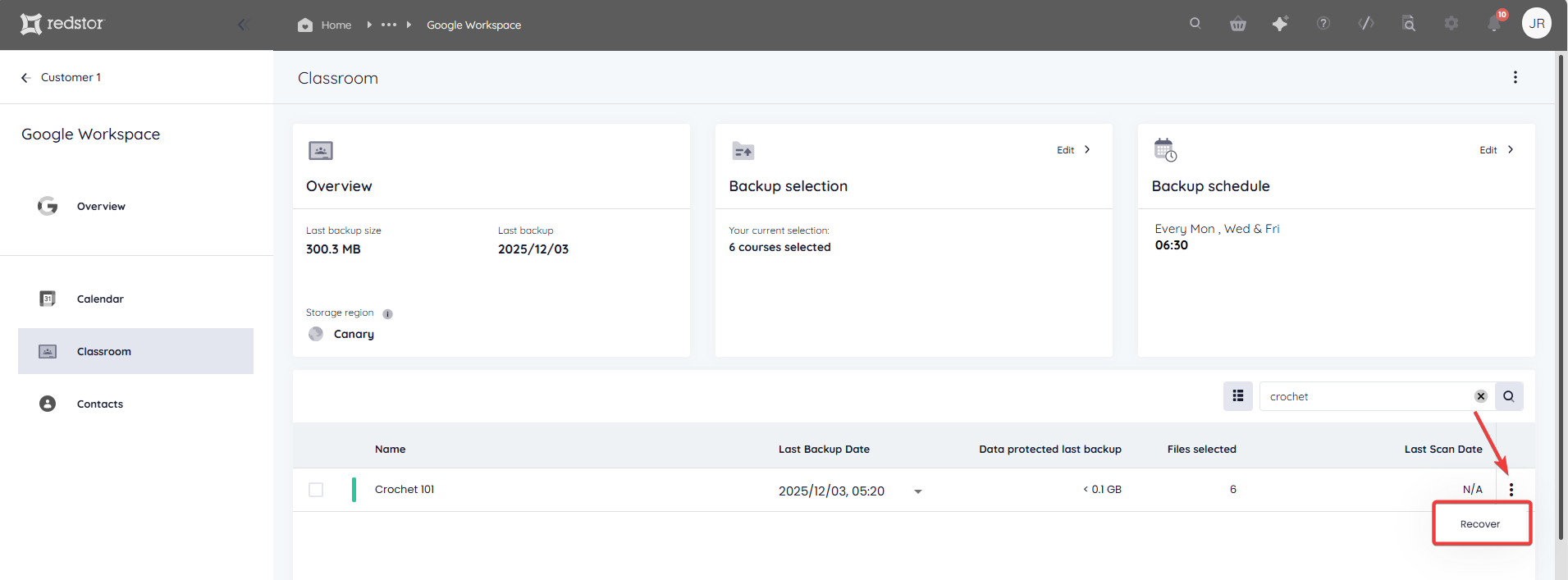Viewport: 1568px width, 580px height.
Task: Open the top bar search icon
Action: point(1195,23)
